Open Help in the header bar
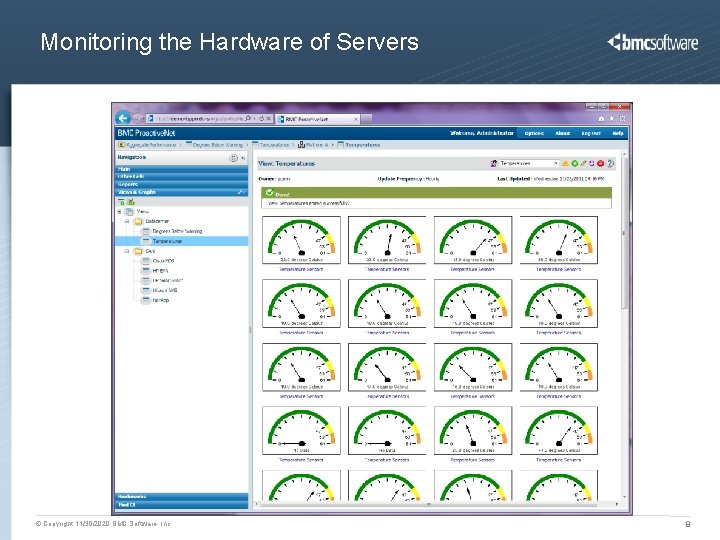 [618, 133]
